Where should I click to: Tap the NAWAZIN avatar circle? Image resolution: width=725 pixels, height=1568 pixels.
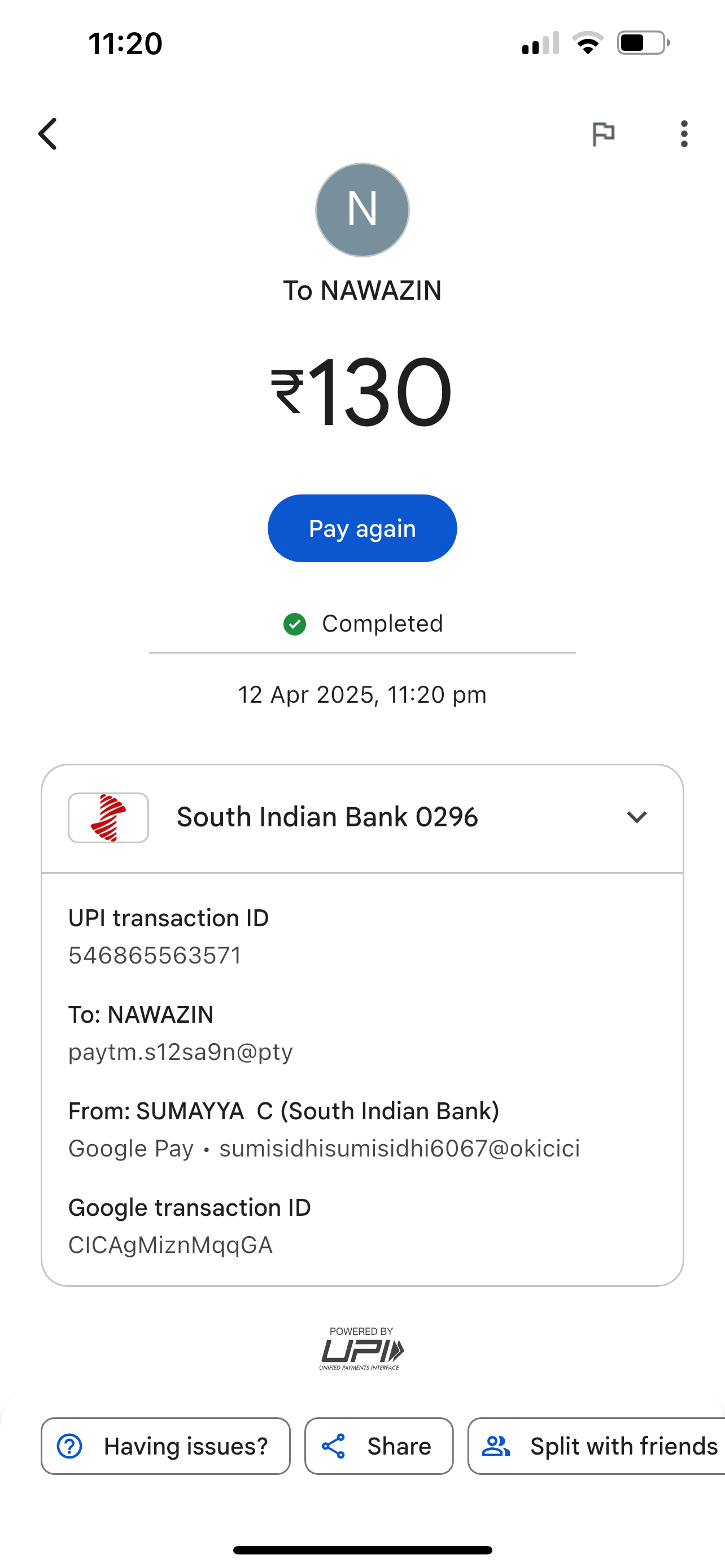(362, 210)
